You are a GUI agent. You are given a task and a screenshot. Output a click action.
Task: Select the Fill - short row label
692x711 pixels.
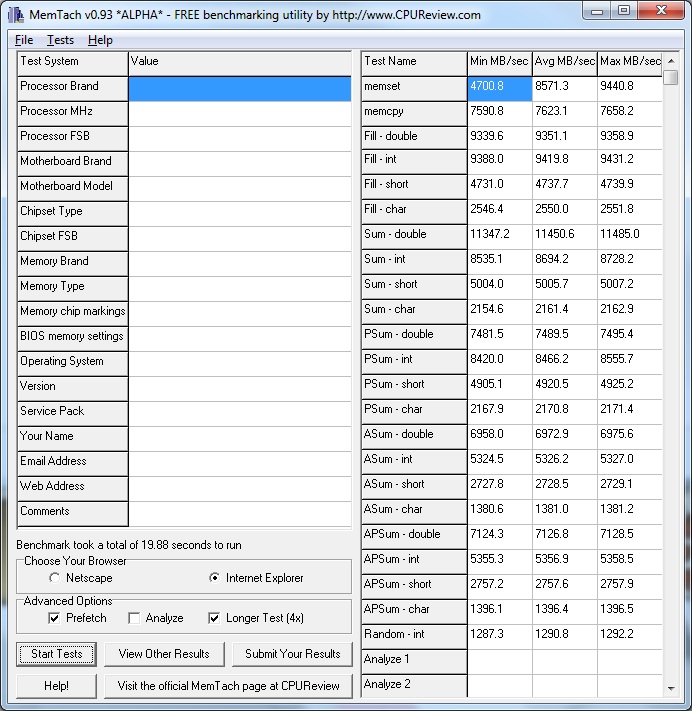pyautogui.click(x=414, y=187)
